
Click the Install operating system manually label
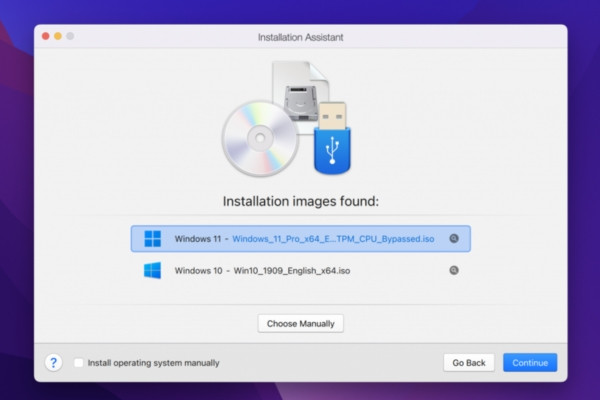[x=153, y=363]
